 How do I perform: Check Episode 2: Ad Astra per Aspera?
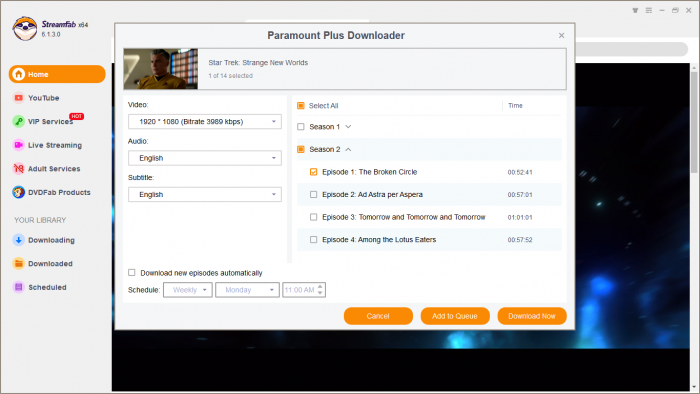point(313,195)
